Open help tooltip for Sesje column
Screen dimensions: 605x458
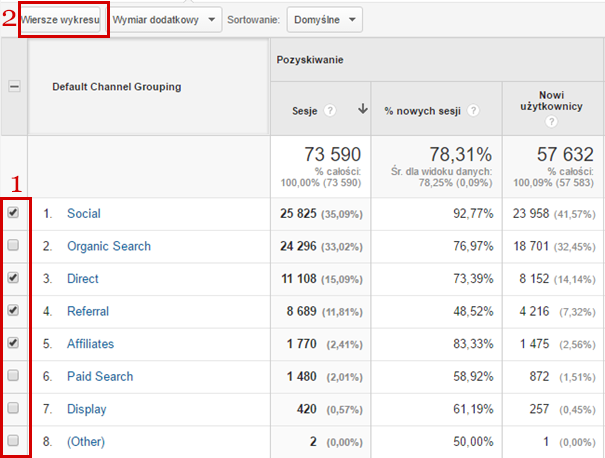pos(330,111)
